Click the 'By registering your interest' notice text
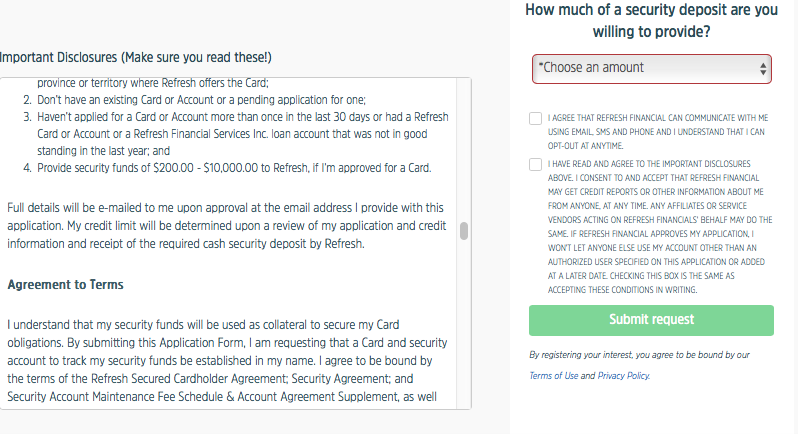798x434 pixels. (639, 355)
